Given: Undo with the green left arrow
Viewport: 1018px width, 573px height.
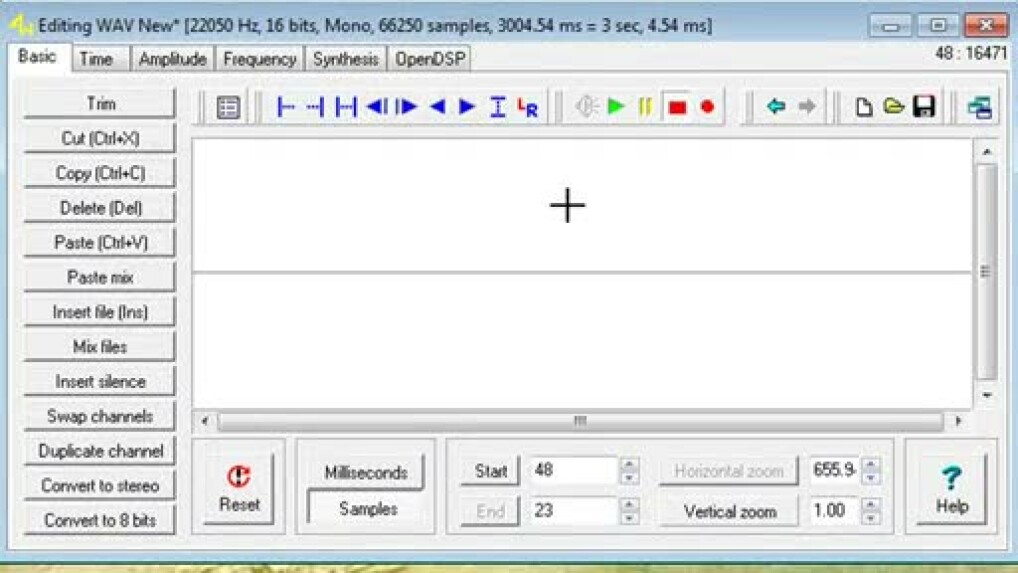Looking at the screenshot, I should point(775,107).
